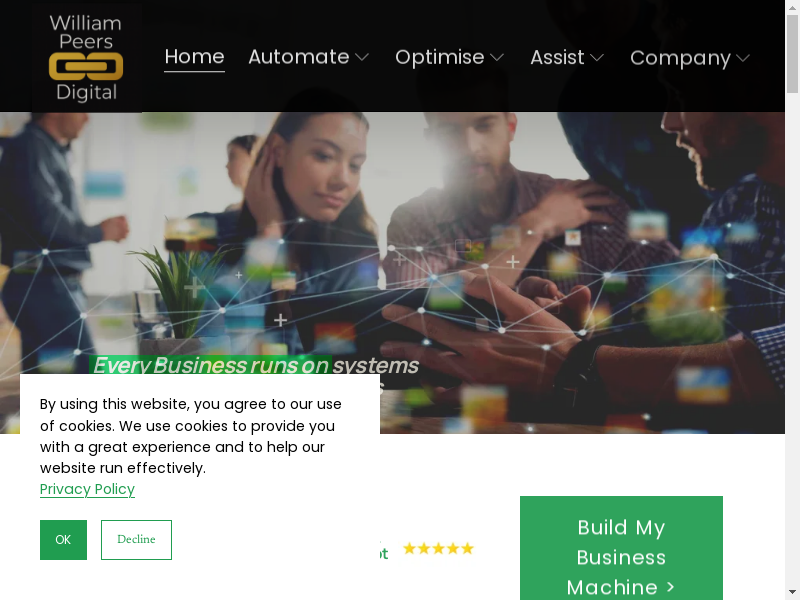Accept cookies with the OK button
Image resolution: width=800 pixels, height=600 pixels.
click(63, 540)
